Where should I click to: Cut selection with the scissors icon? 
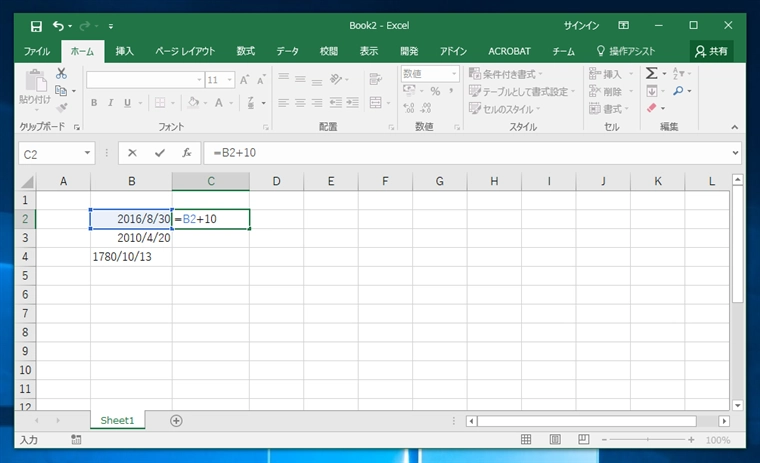(61, 74)
